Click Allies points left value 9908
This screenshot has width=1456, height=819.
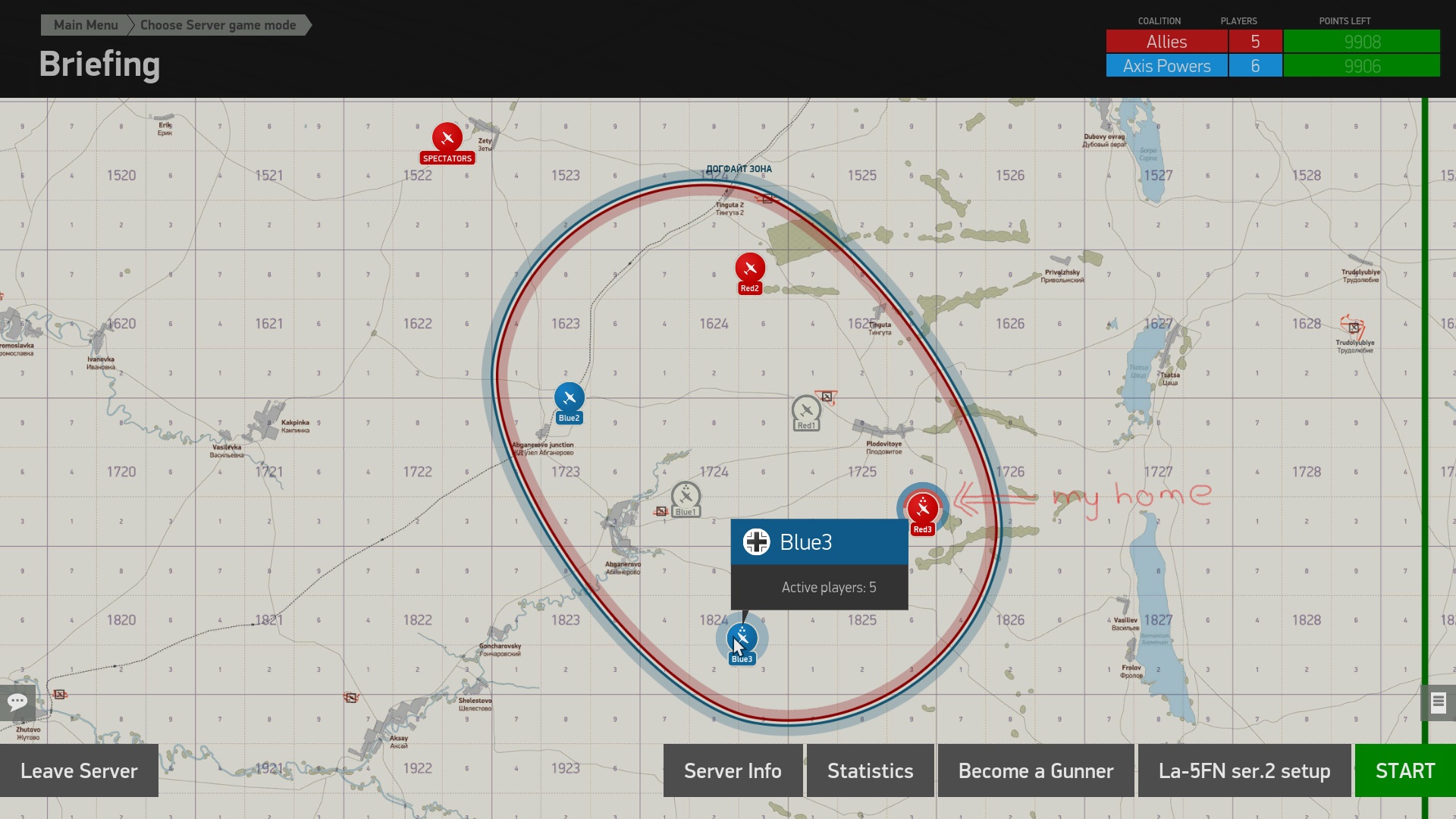point(1362,41)
